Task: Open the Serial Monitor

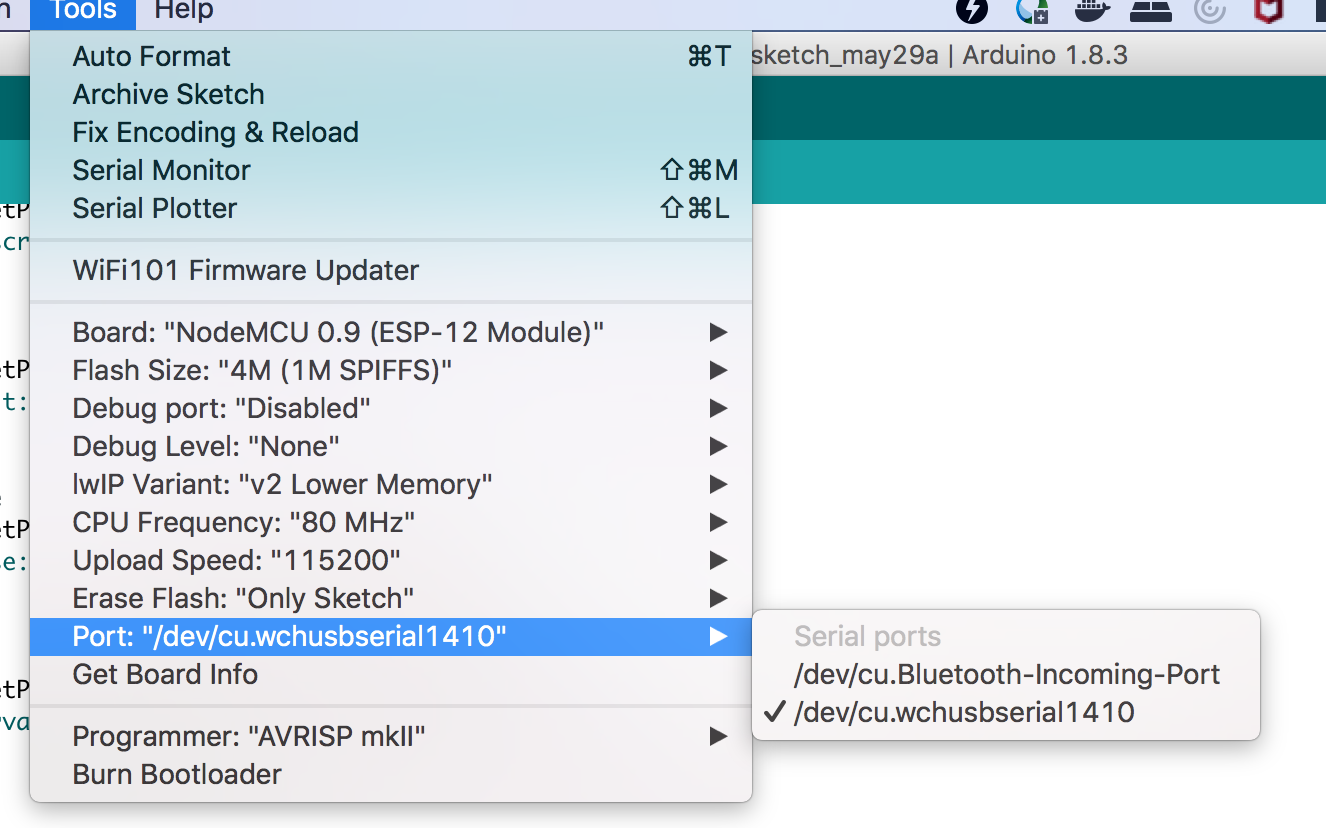Action: pos(391,171)
